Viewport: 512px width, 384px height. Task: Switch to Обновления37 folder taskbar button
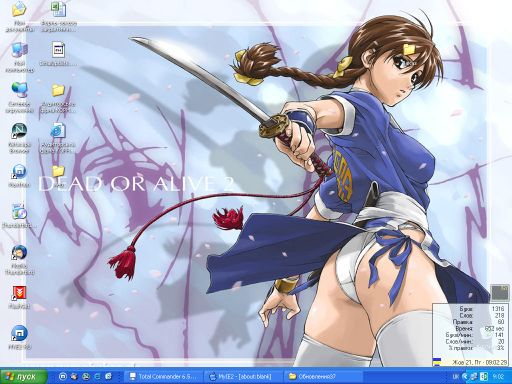click(x=322, y=377)
